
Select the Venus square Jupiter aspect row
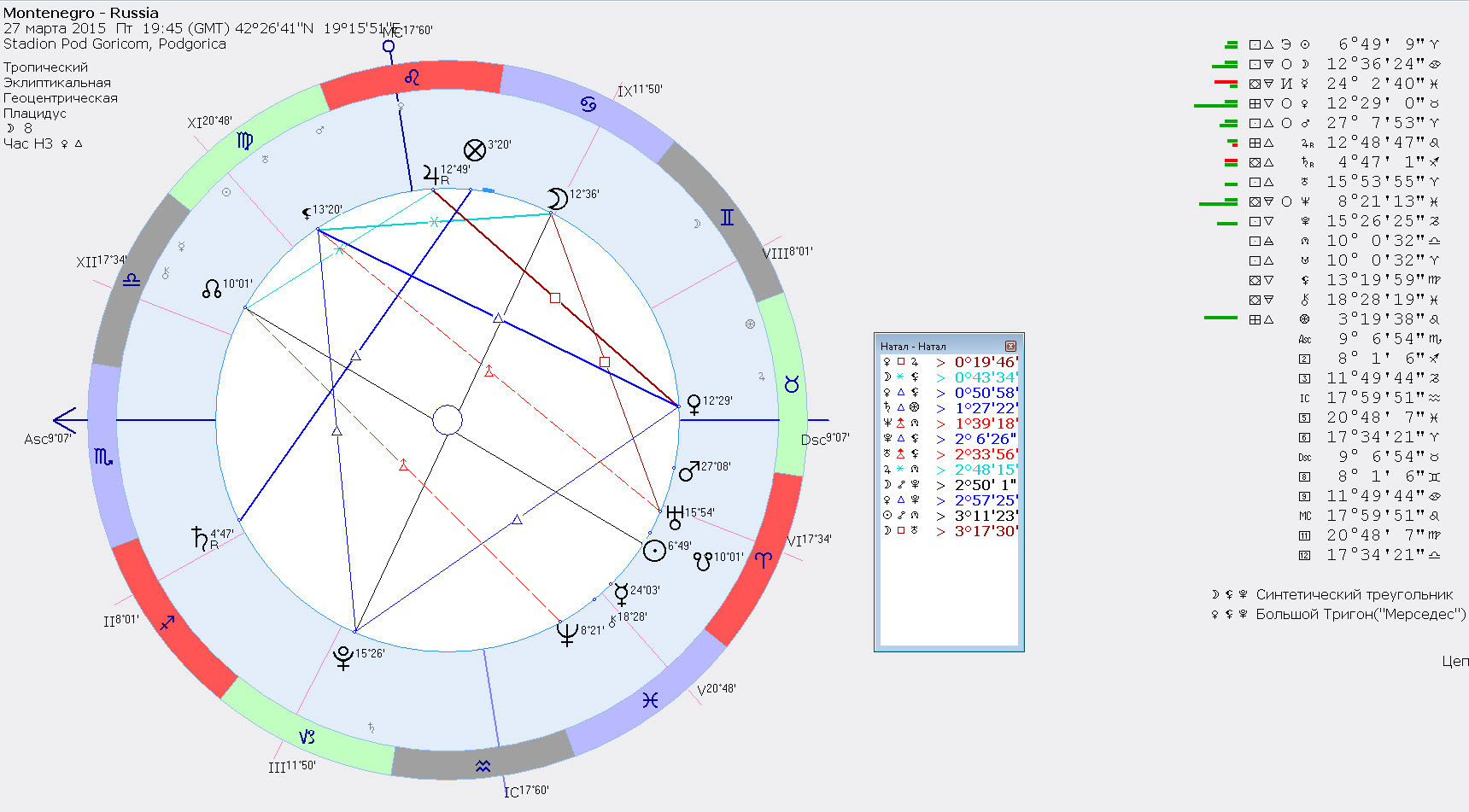tap(948, 362)
